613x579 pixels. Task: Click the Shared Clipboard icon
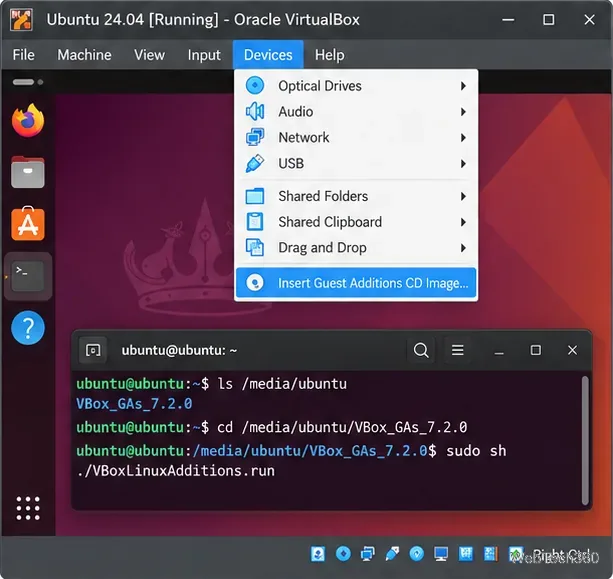[255, 222]
